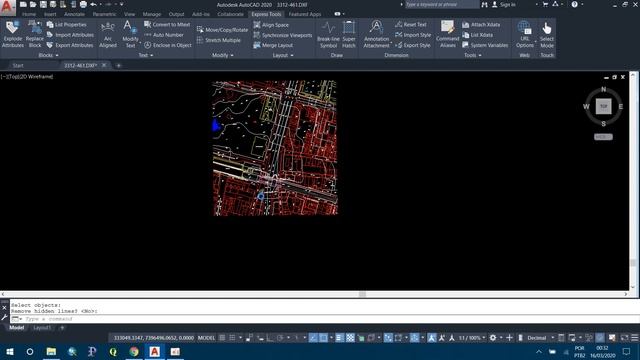Select the Reset Text tool
Screen dimensions: 640x360
click(411, 24)
